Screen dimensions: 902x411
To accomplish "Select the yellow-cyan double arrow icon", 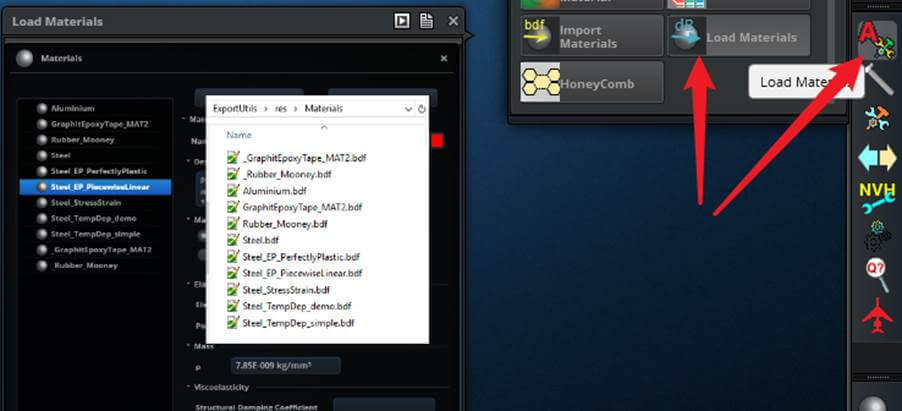I will click(877, 159).
